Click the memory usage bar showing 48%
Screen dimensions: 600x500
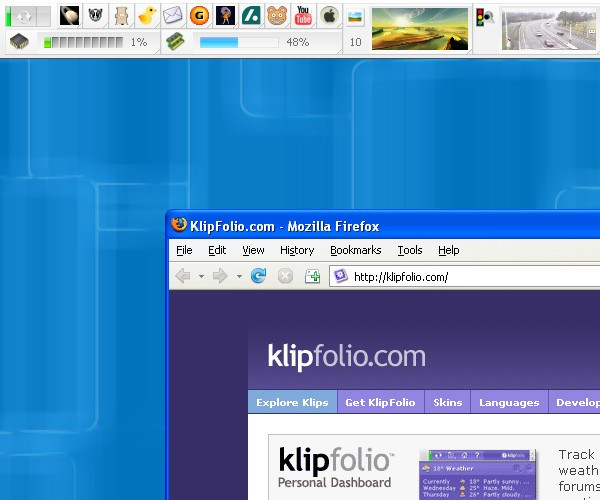(x=239, y=42)
